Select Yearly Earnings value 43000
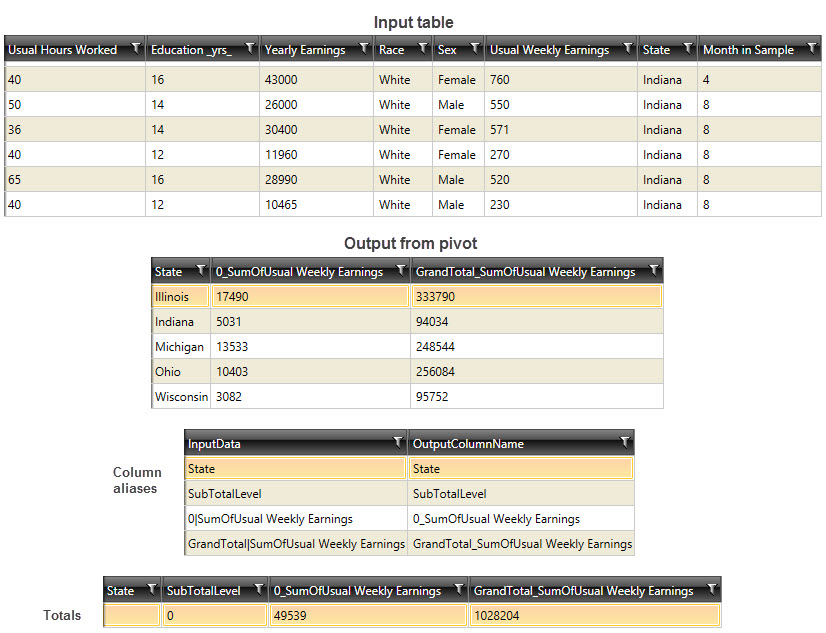Image resolution: width=826 pixels, height=633 pixels. click(316, 80)
